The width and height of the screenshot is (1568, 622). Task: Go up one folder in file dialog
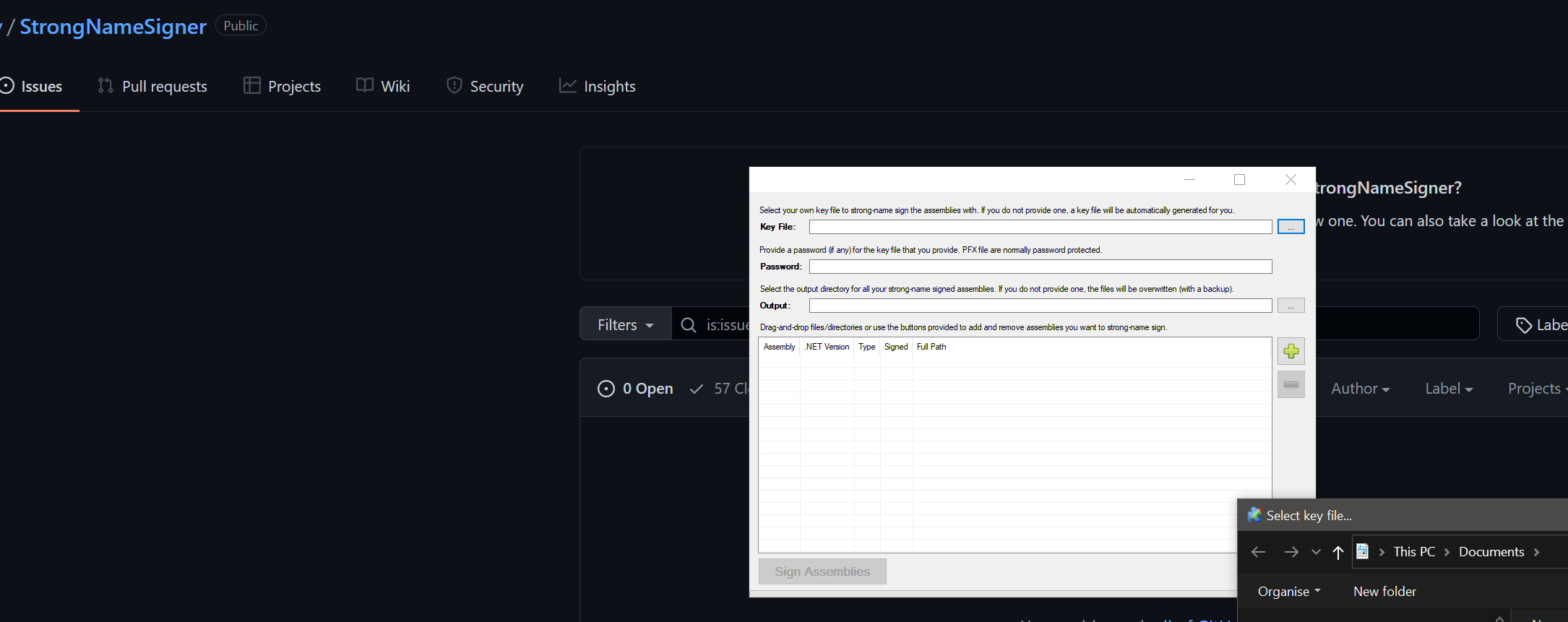coord(1338,552)
